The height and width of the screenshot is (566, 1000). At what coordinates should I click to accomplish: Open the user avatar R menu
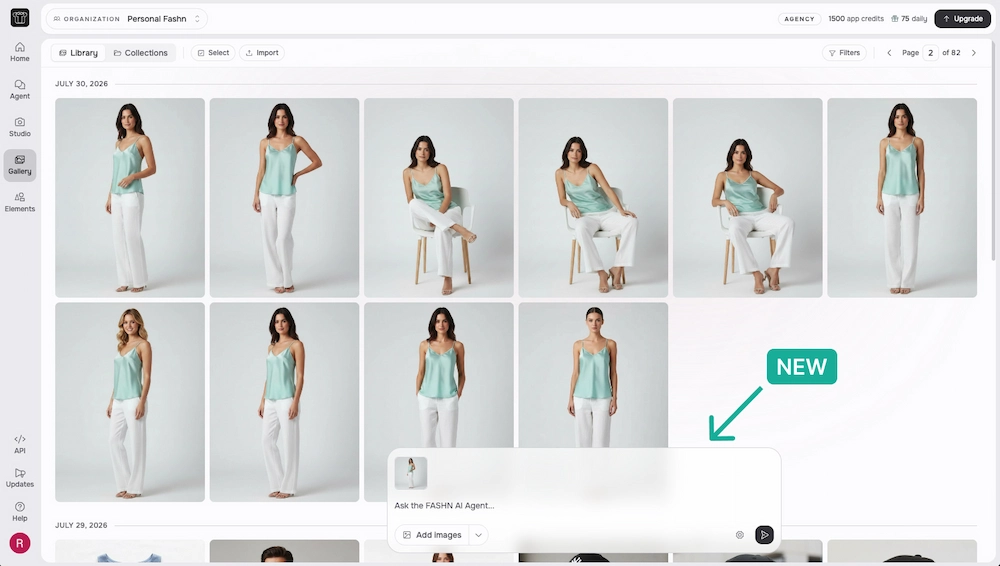20,543
